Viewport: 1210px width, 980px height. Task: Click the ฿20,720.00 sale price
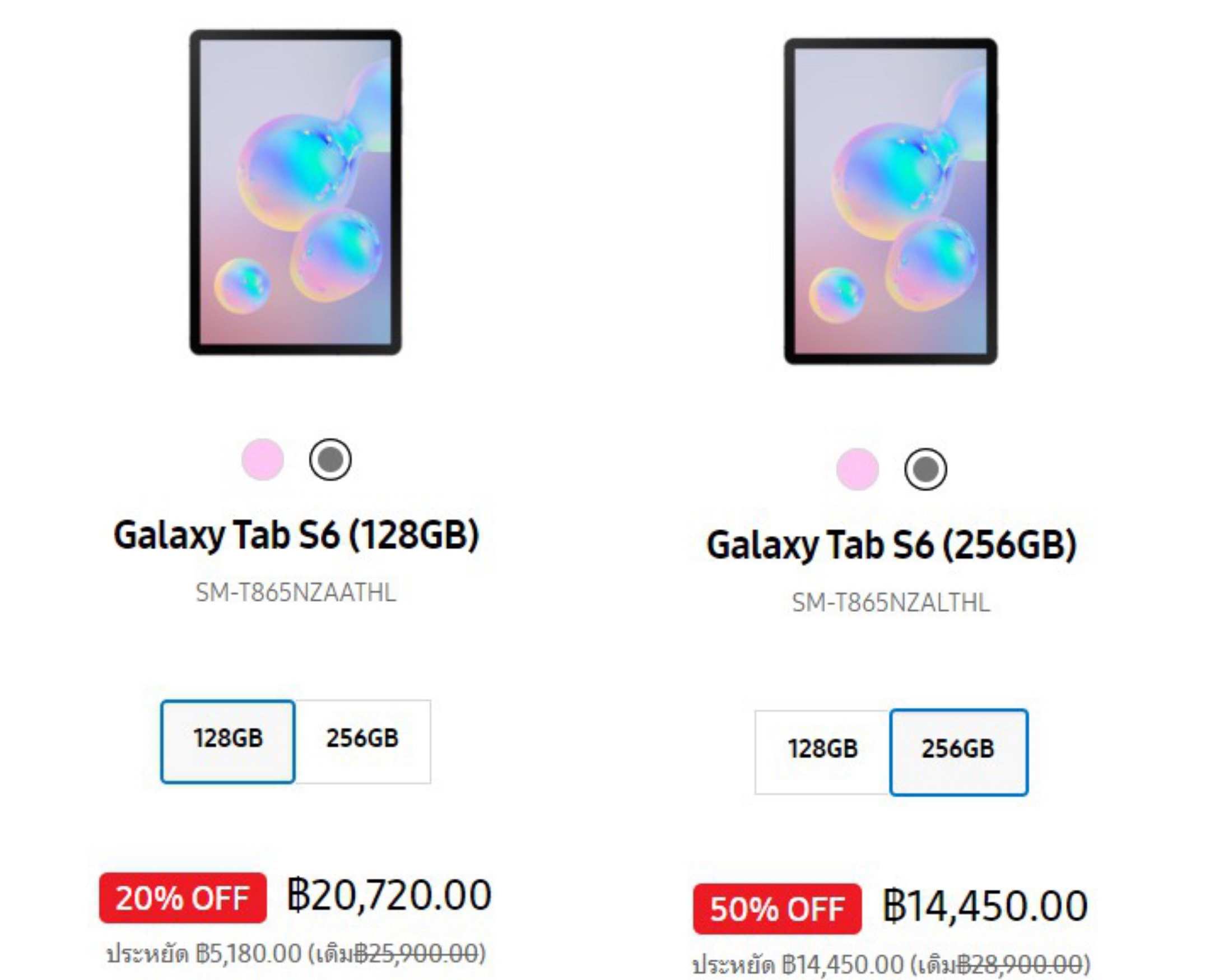(x=389, y=895)
